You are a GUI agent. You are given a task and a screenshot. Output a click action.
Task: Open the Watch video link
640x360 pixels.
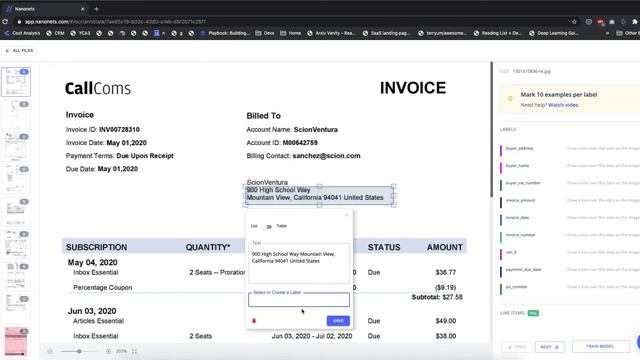[x=563, y=105]
